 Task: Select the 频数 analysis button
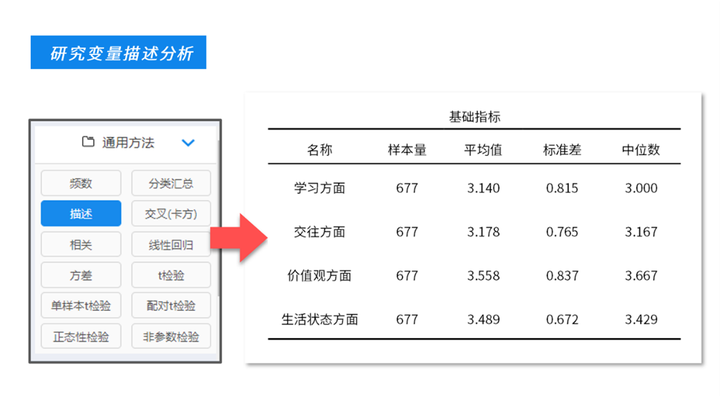click(x=81, y=183)
